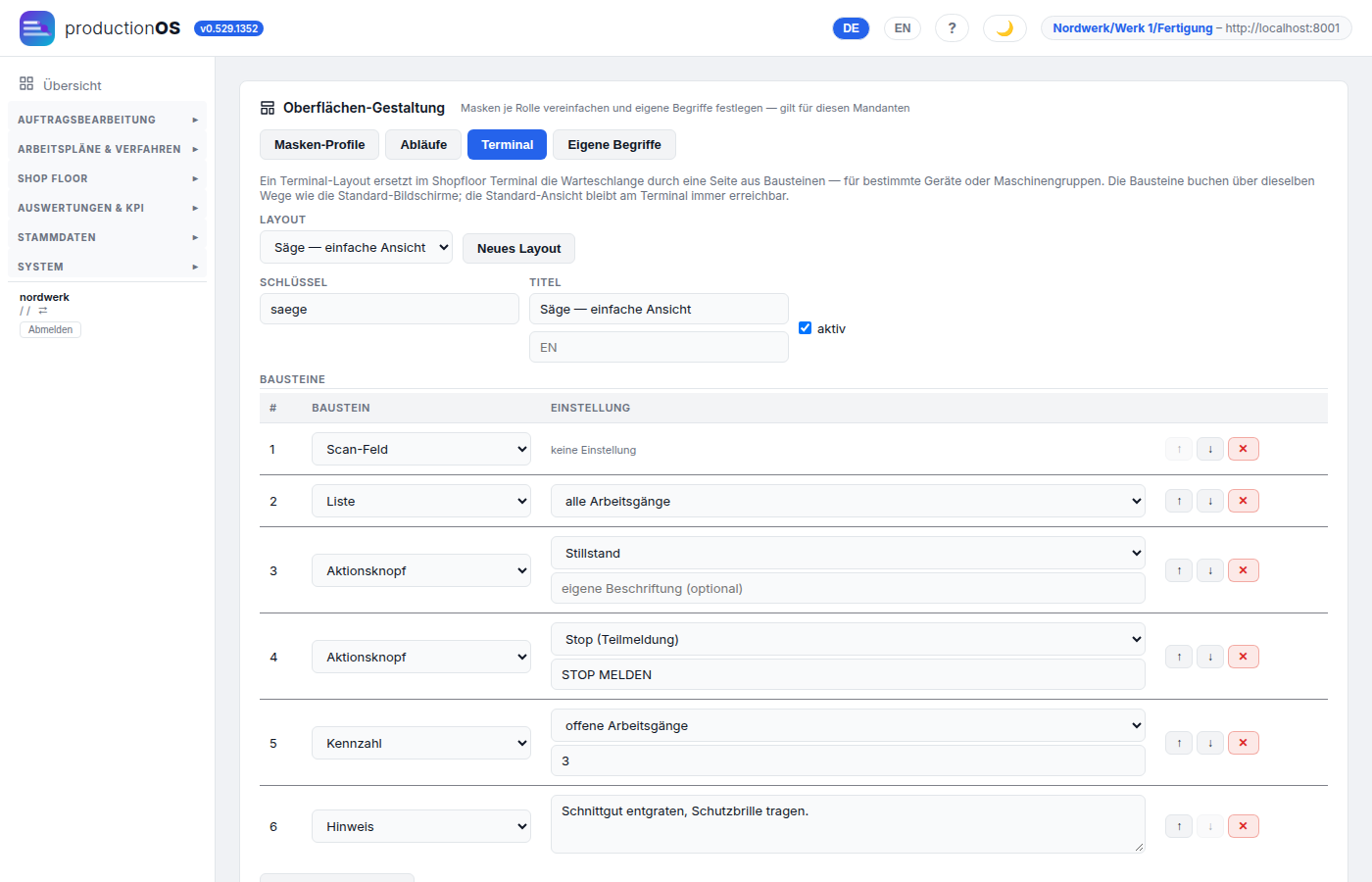Delete the Stop (Teilmeldung) row
Screen dimensions: 1372x882
[x=1244, y=657]
